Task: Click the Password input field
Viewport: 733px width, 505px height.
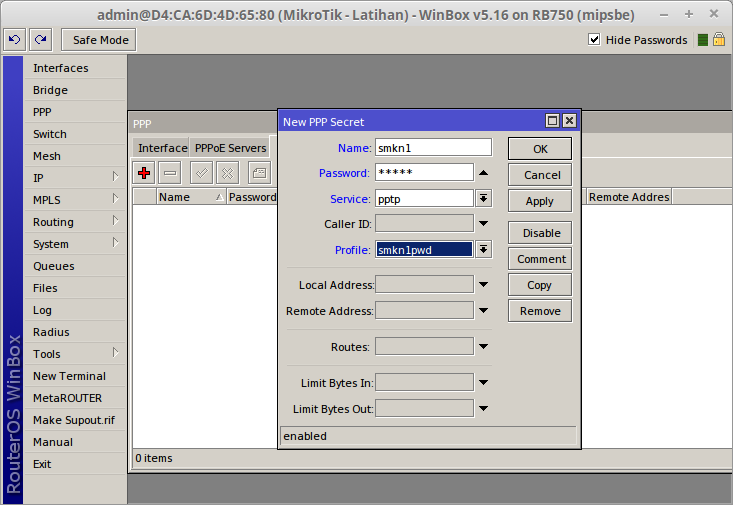Action: tap(424, 173)
